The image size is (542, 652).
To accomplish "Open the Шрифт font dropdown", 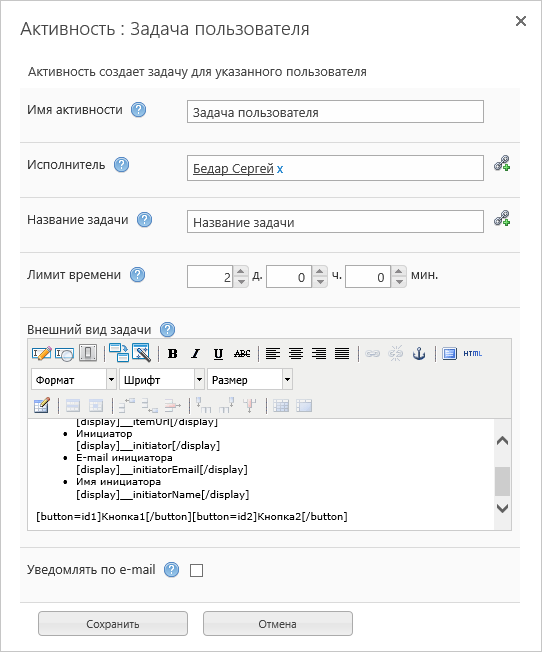I will coord(162,380).
